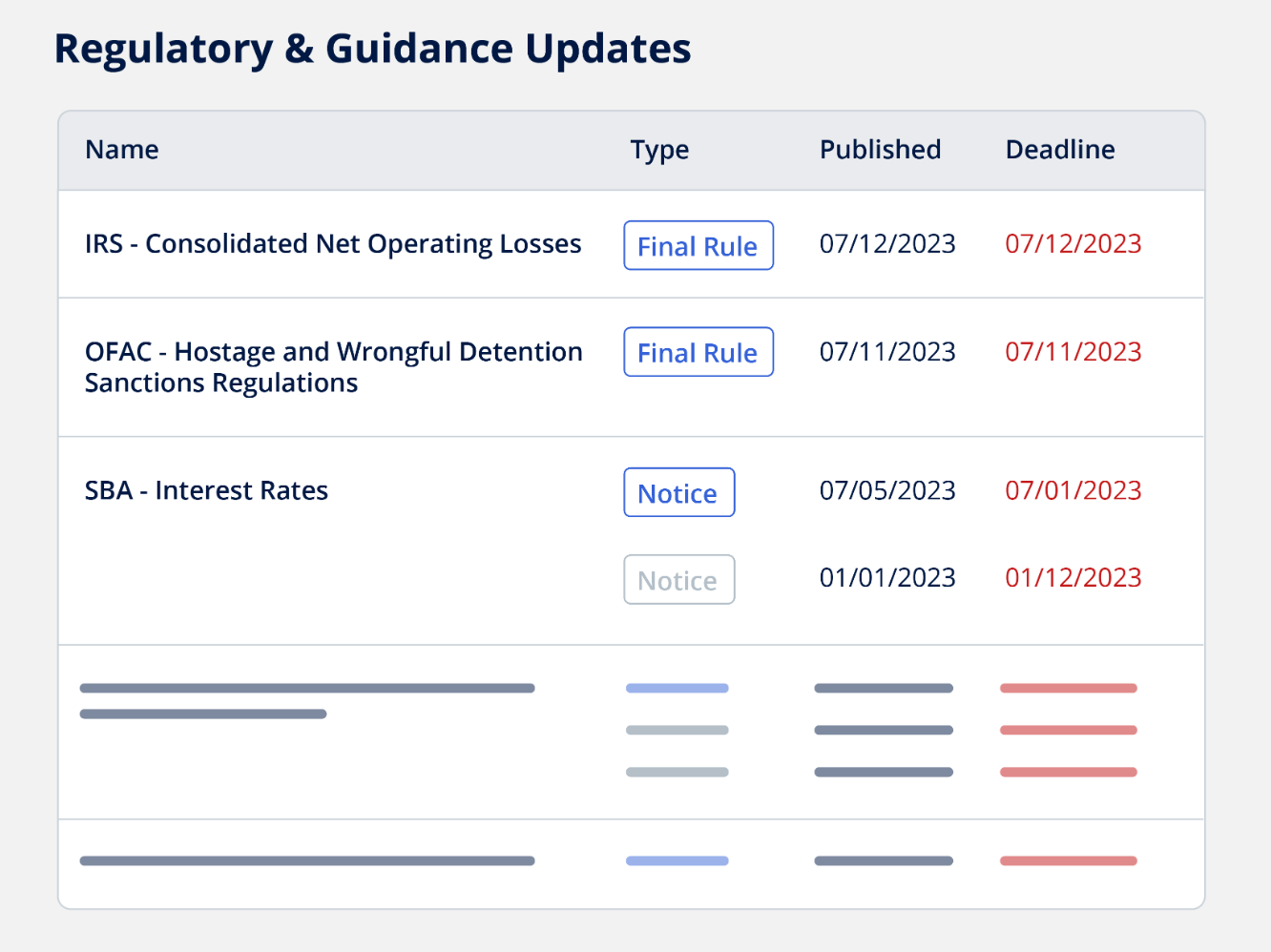Click Final Rule badge in OFAC row
1271x952 pixels.
click(698, 352)
